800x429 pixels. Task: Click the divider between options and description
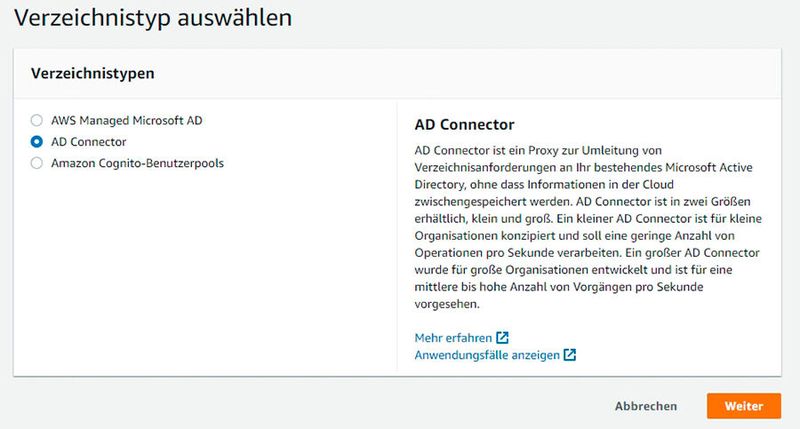pyautogui.click(x=398, y=240)
